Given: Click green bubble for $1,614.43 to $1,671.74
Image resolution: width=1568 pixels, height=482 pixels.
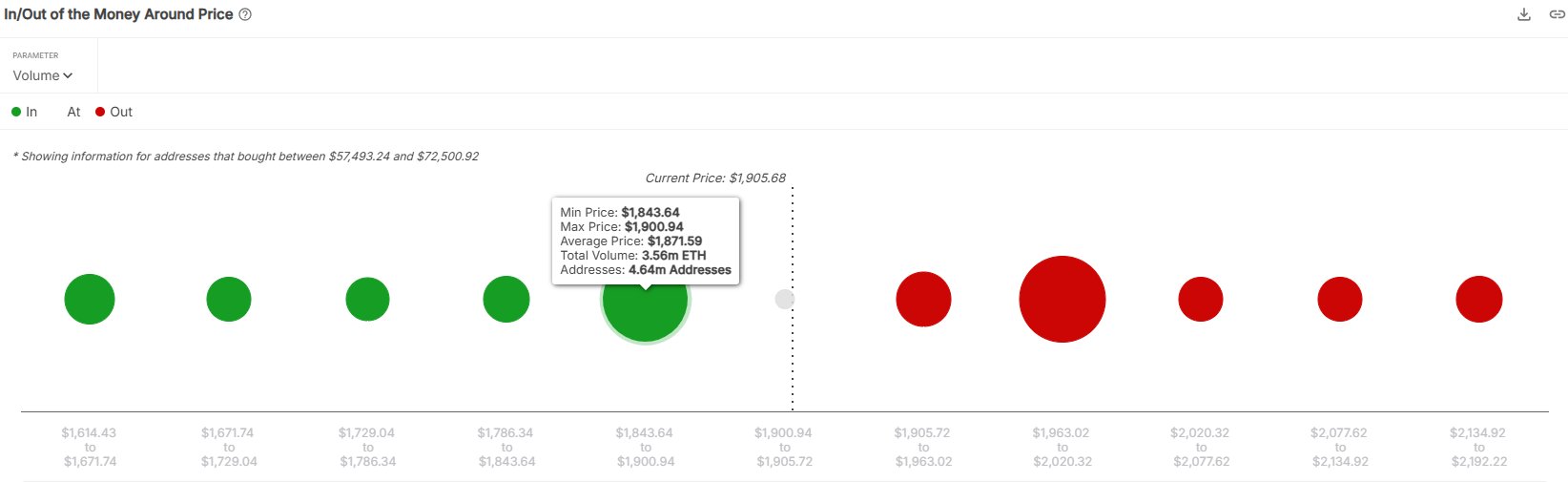Looking at the screenshot, I should pyautogui.click(x=90, y=299).
